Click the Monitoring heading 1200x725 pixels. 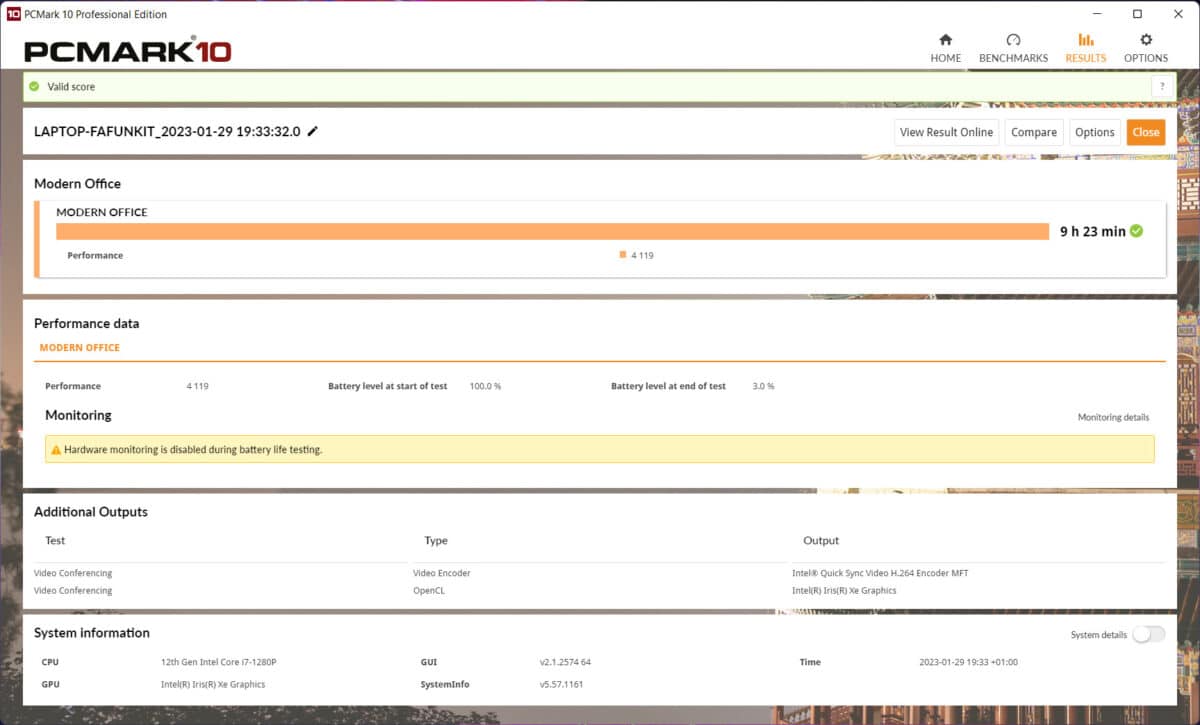(x=78, y=415)
